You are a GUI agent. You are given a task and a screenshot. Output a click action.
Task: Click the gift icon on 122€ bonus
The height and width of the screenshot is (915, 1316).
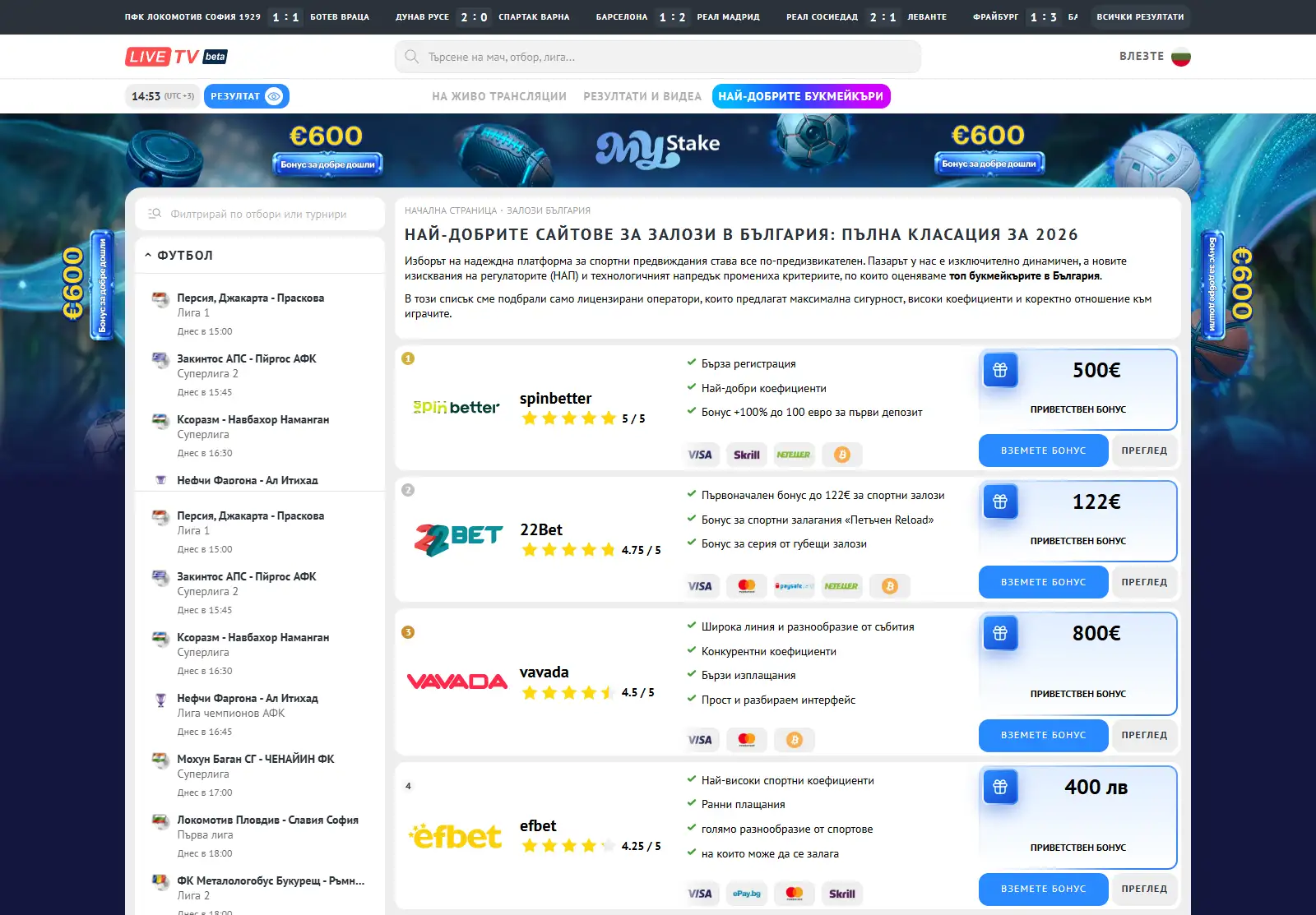tap(1000, 501)
